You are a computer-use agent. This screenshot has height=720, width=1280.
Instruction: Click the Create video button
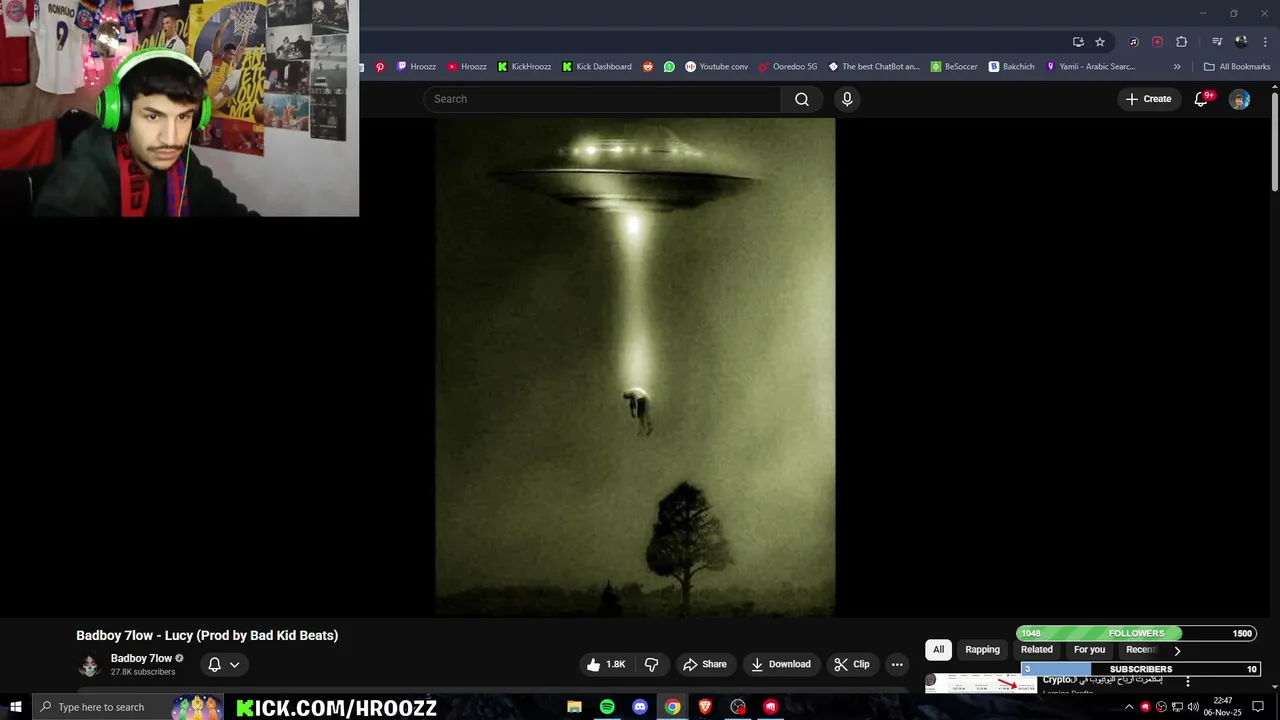1148,99
